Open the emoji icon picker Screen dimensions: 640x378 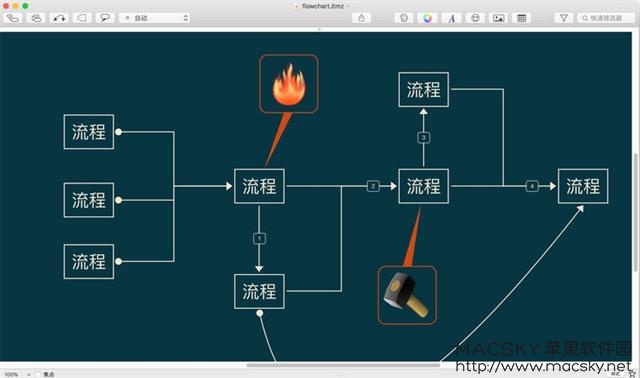click(475, 18)
